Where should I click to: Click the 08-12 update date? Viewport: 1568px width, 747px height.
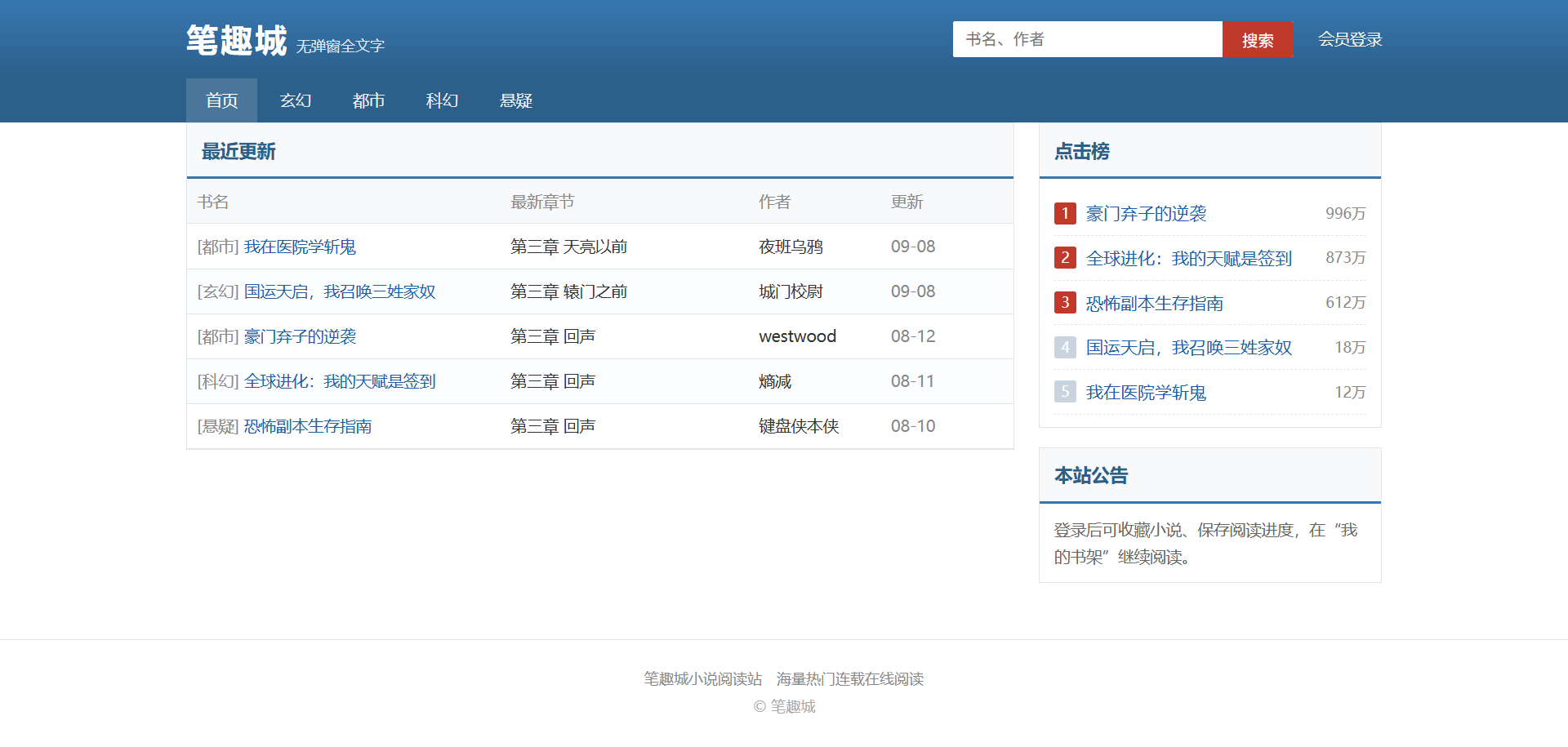(x=913, y=336)
